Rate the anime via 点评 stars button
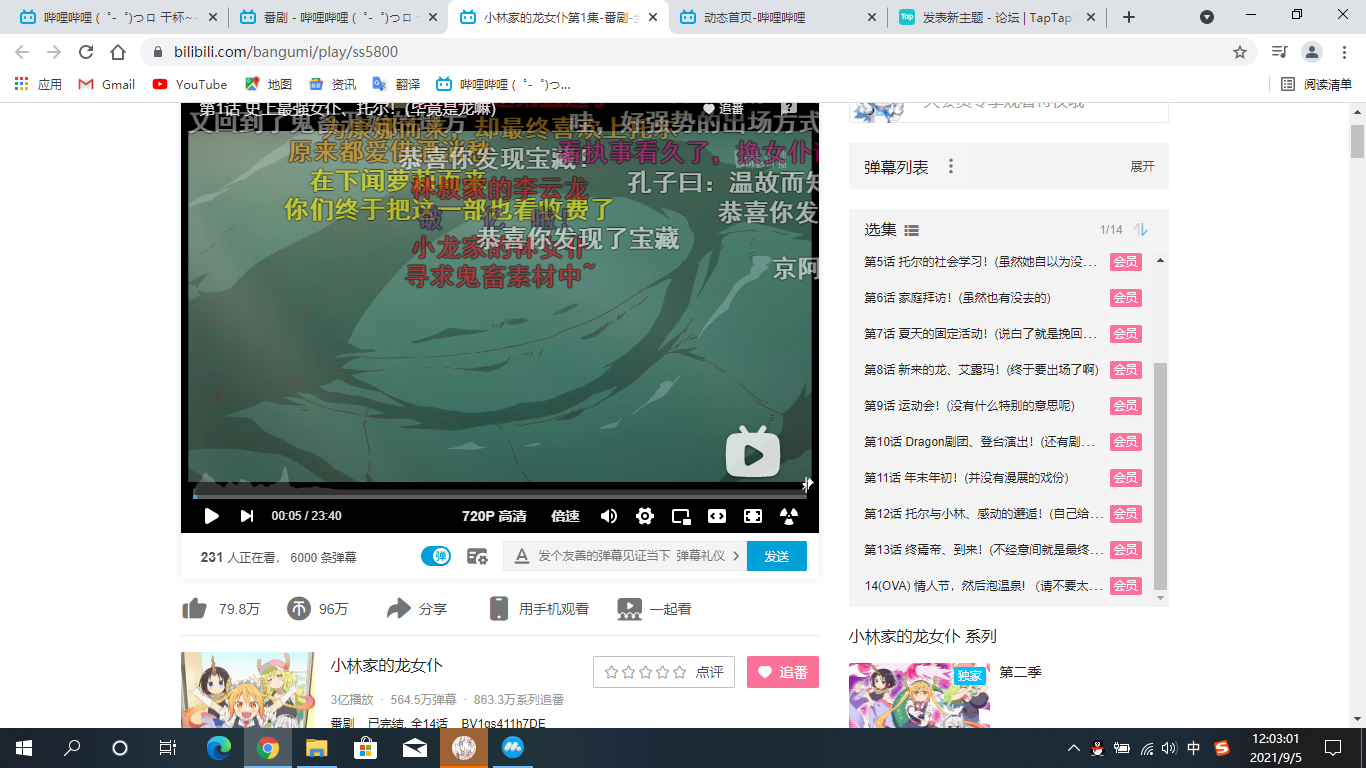The height and width of the screenshot is (768, 1366). pyautogui.click(x=664, y=672)
